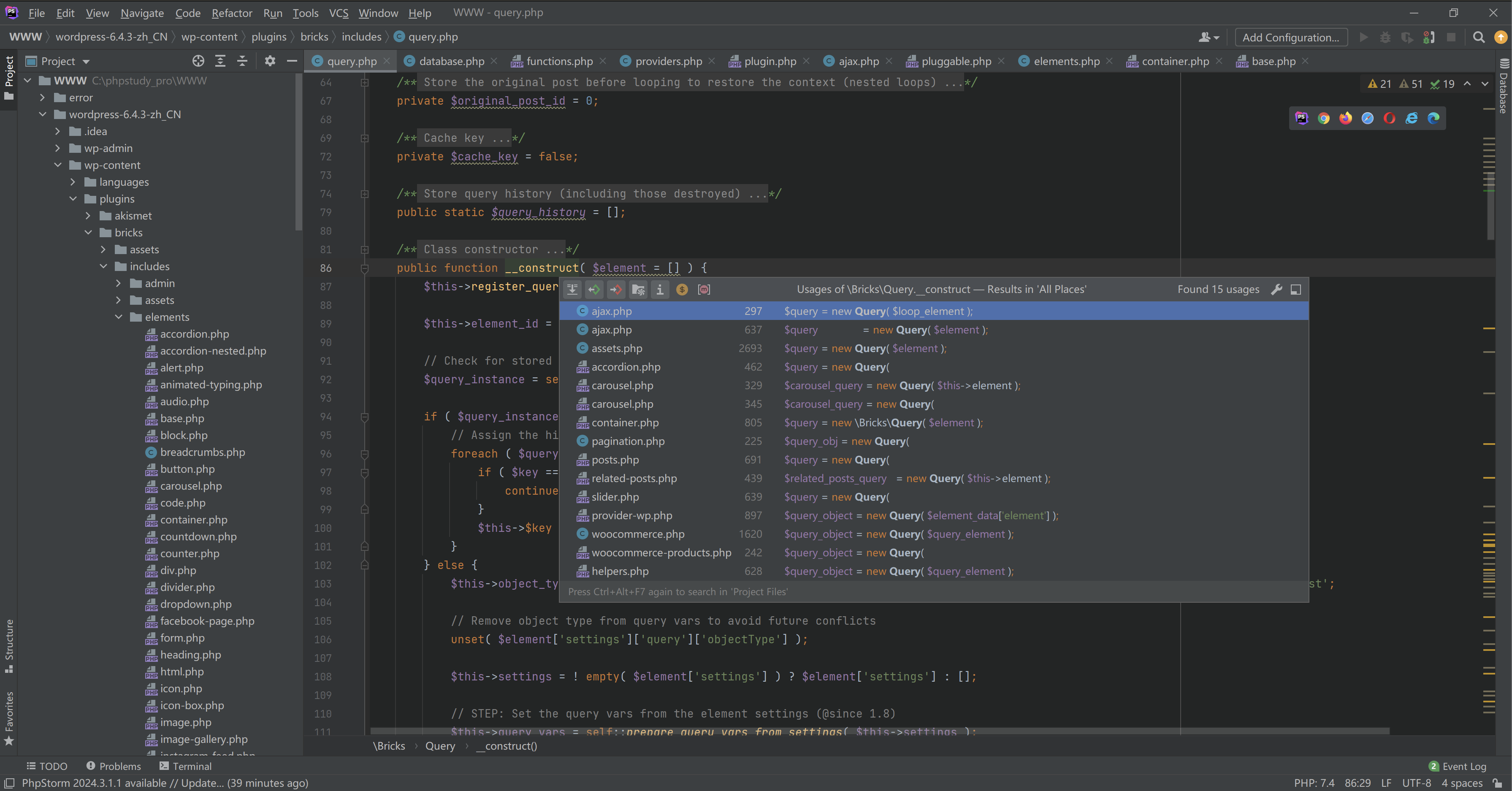Open Structure side panel
The image size is (1512, 791).
[x=9, y=645]
